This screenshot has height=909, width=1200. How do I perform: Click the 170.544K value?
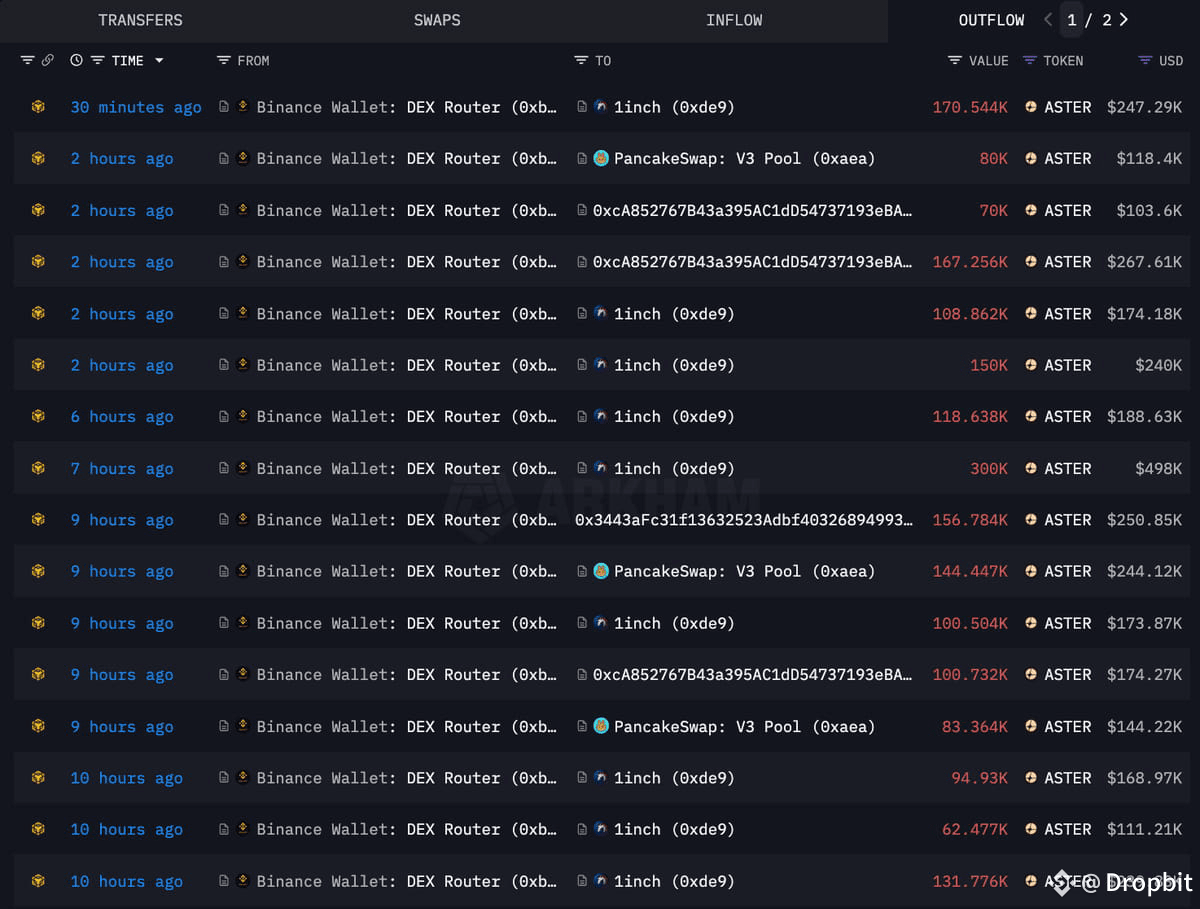click(x=970, y=107)
